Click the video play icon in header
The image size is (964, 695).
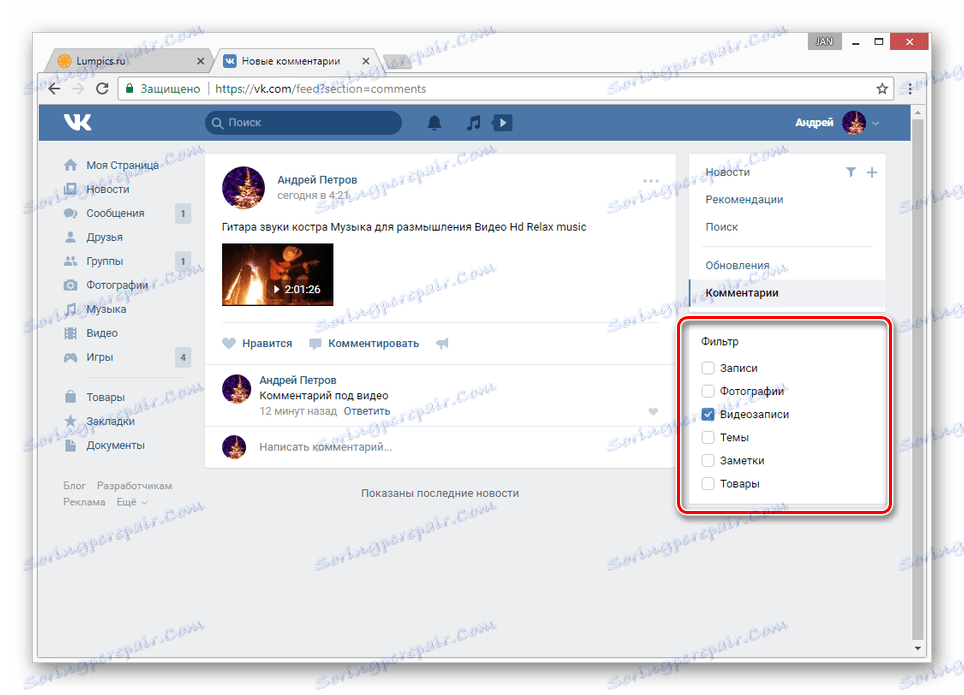(x=502, y=122)
